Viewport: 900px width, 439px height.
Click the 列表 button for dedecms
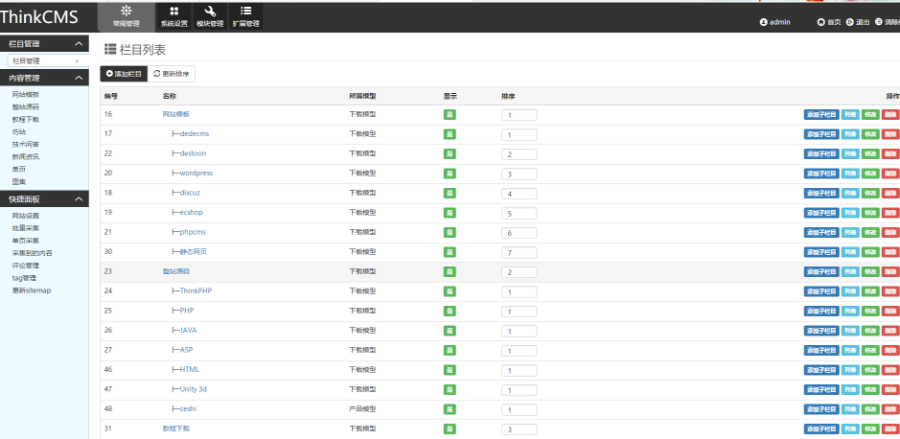(850, 134)
